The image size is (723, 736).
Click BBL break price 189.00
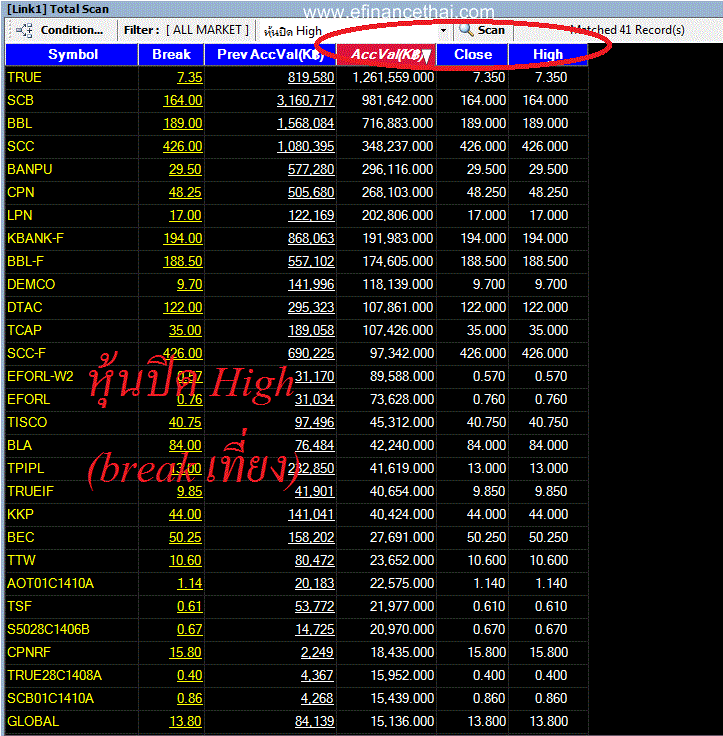(183, 123)
